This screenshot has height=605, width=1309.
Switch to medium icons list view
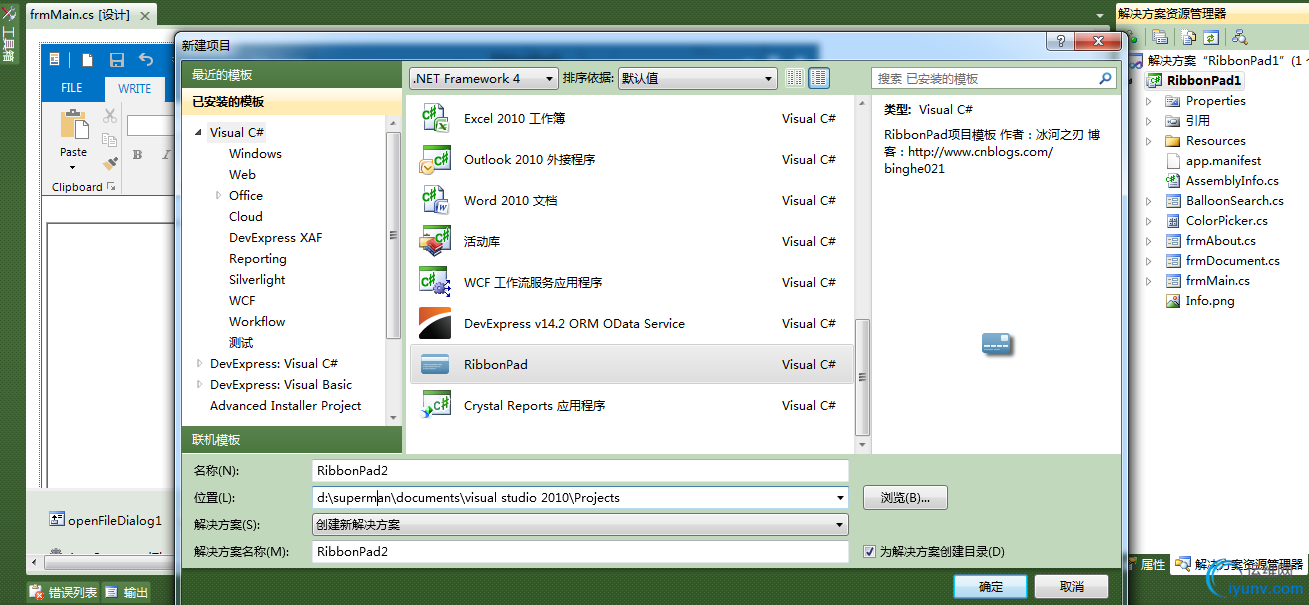tap(819, 78)
